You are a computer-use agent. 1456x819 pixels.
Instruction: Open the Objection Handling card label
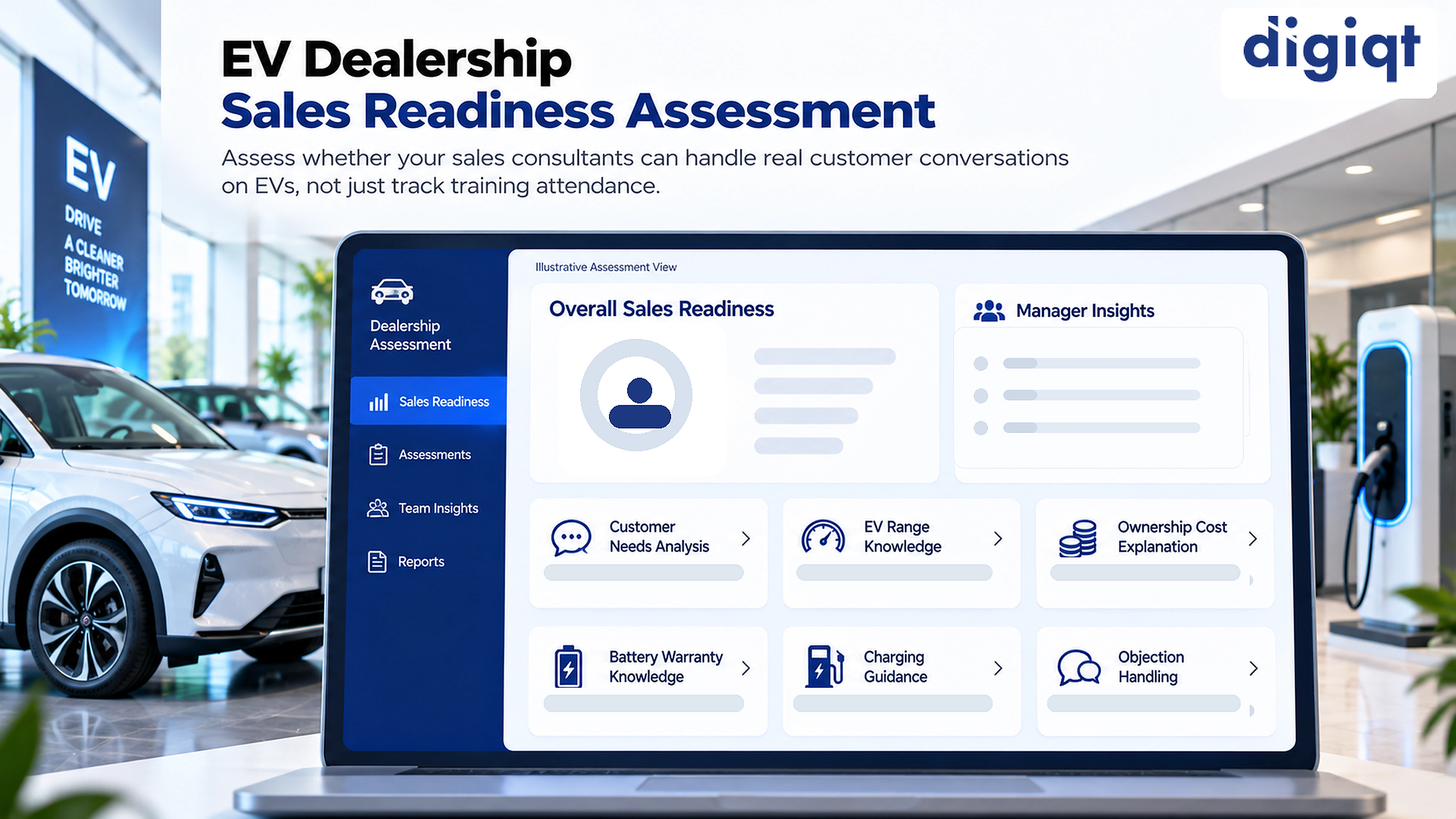[1151, 667]
